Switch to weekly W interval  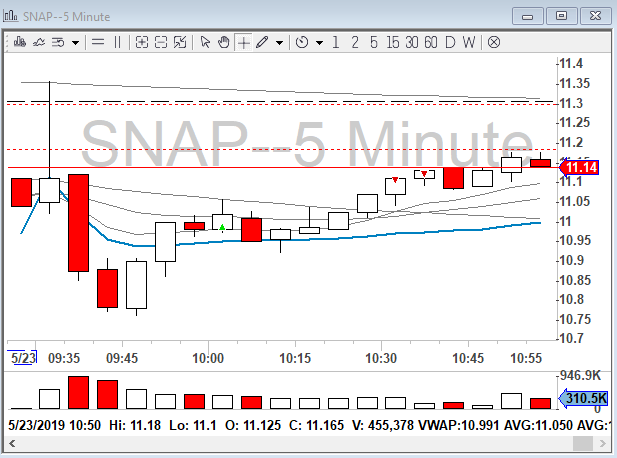pos(469,42)
